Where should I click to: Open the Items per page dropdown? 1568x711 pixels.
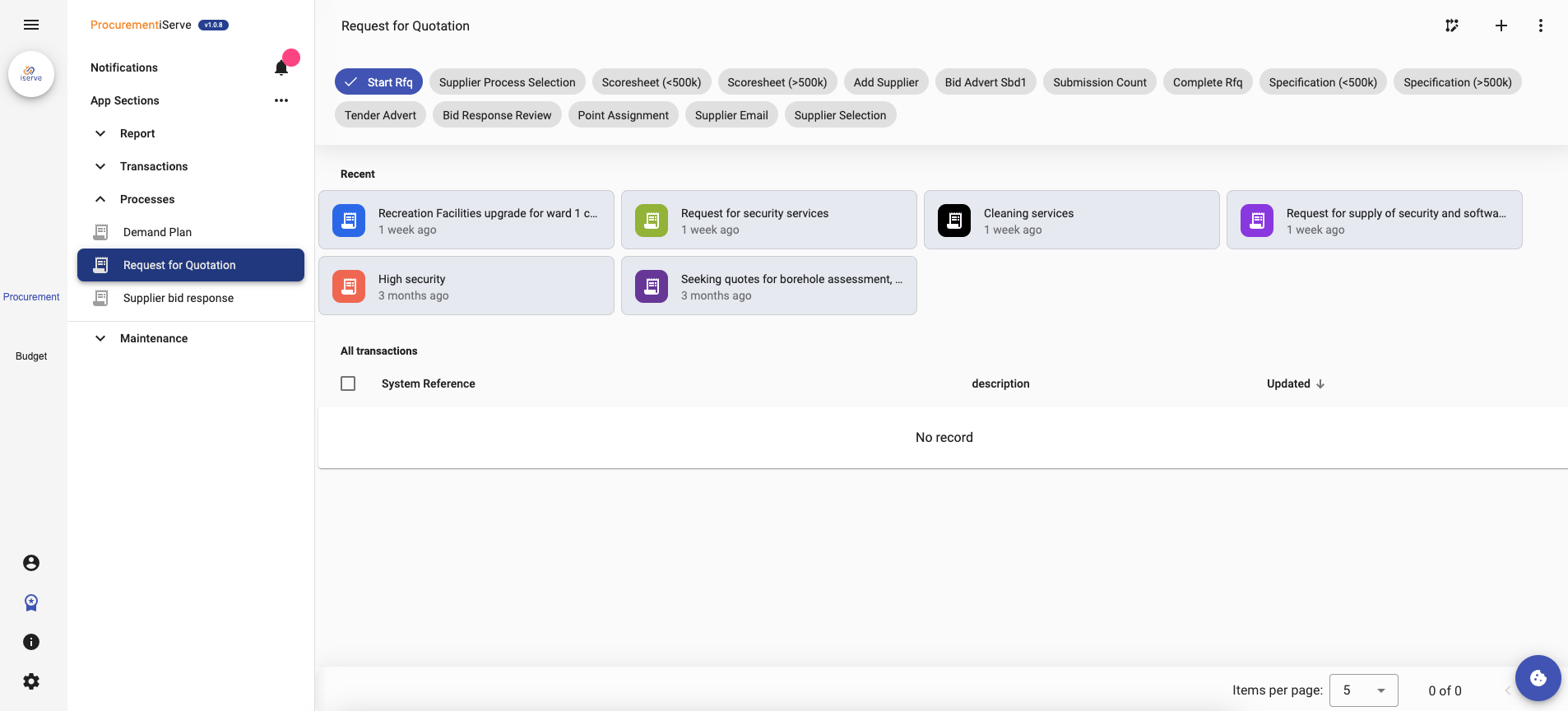tap(1363, 690)
